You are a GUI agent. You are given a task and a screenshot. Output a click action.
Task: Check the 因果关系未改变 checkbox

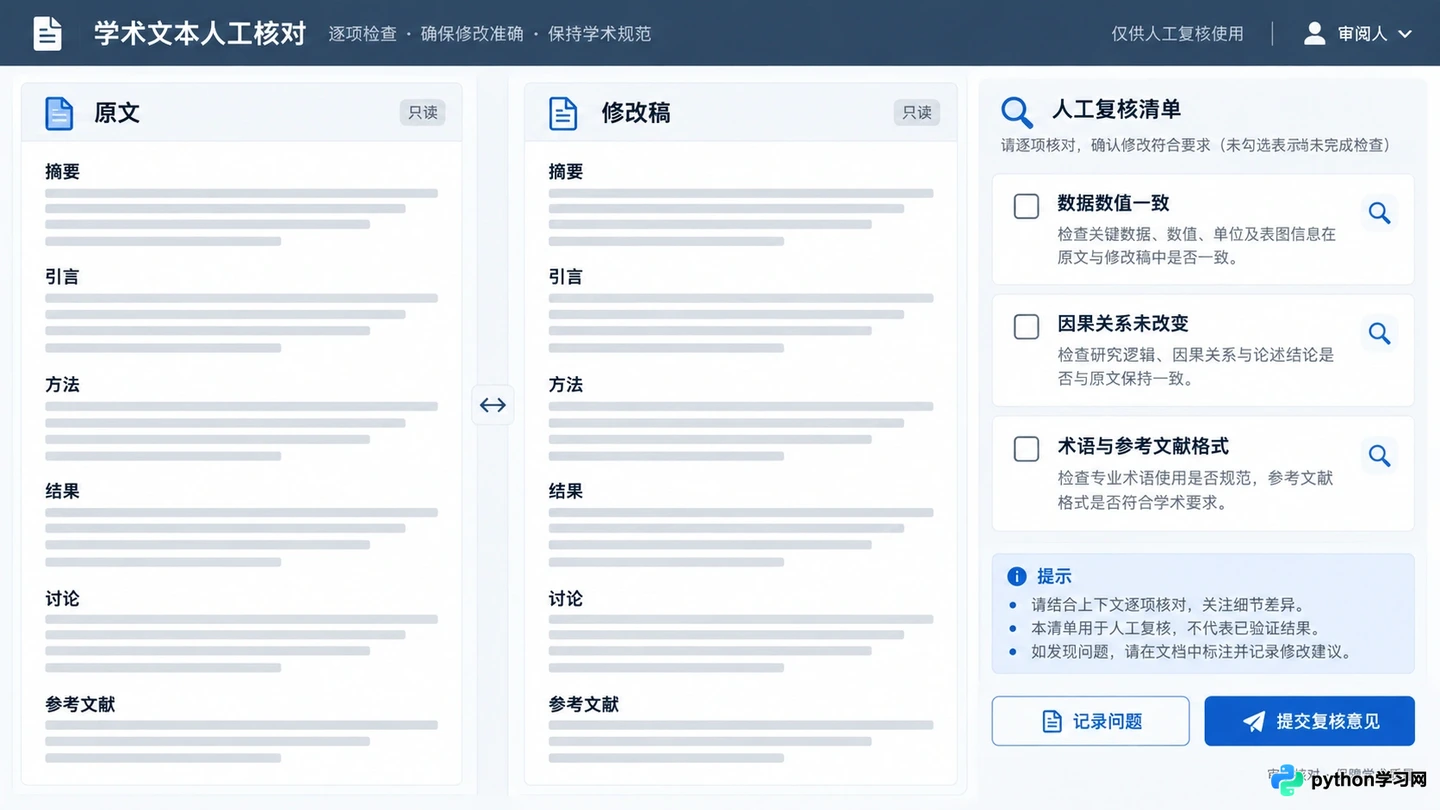[1027, 327]
